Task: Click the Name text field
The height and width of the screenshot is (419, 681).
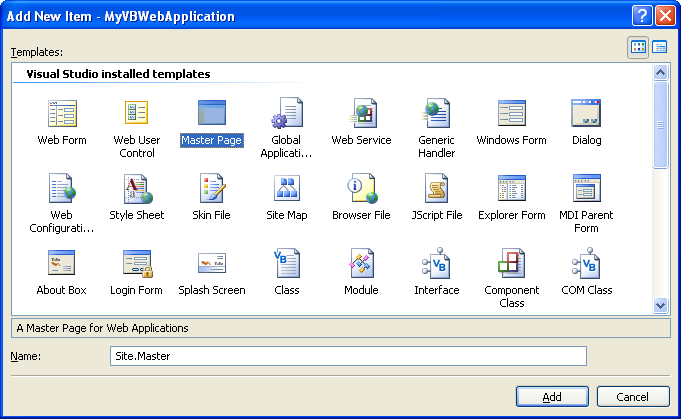Action: tap(347, 356)
